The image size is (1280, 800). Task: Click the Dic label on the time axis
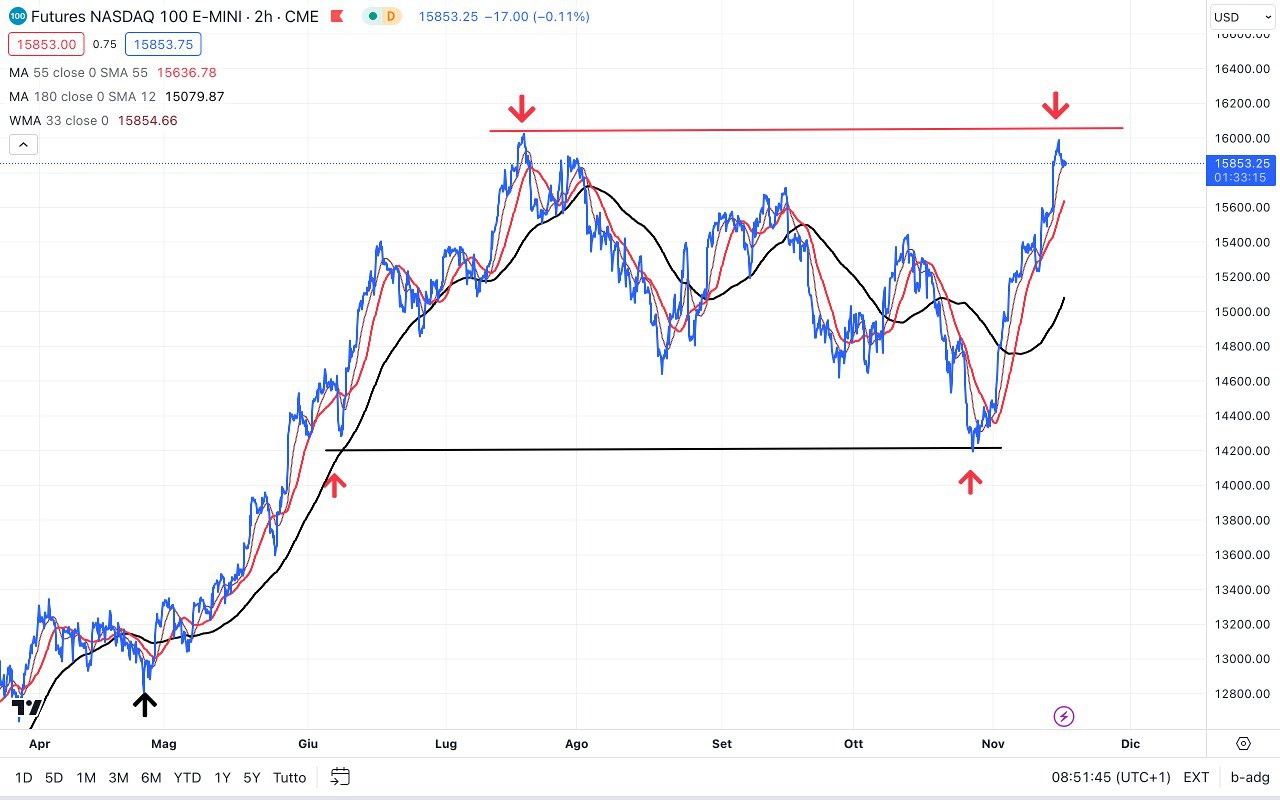1130,744
